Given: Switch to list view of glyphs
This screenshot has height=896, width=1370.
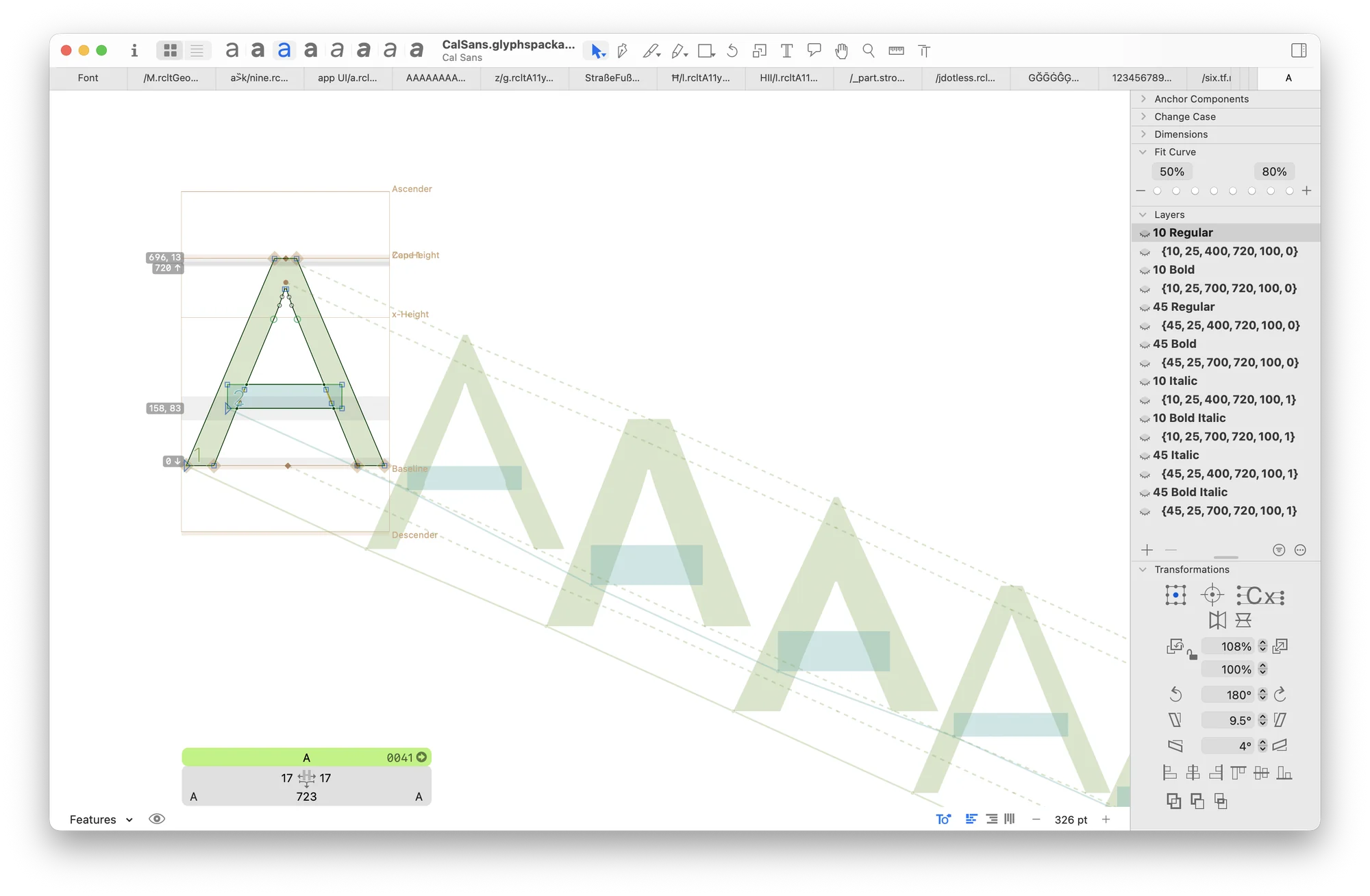Looking at the screenshot, I should pos(197,50).
